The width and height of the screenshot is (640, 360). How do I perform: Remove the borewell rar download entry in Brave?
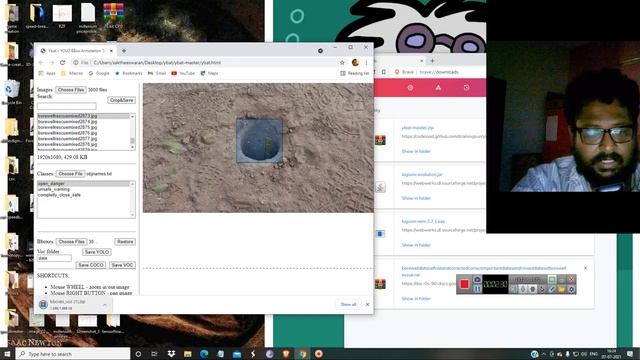(x=585, y=268)
